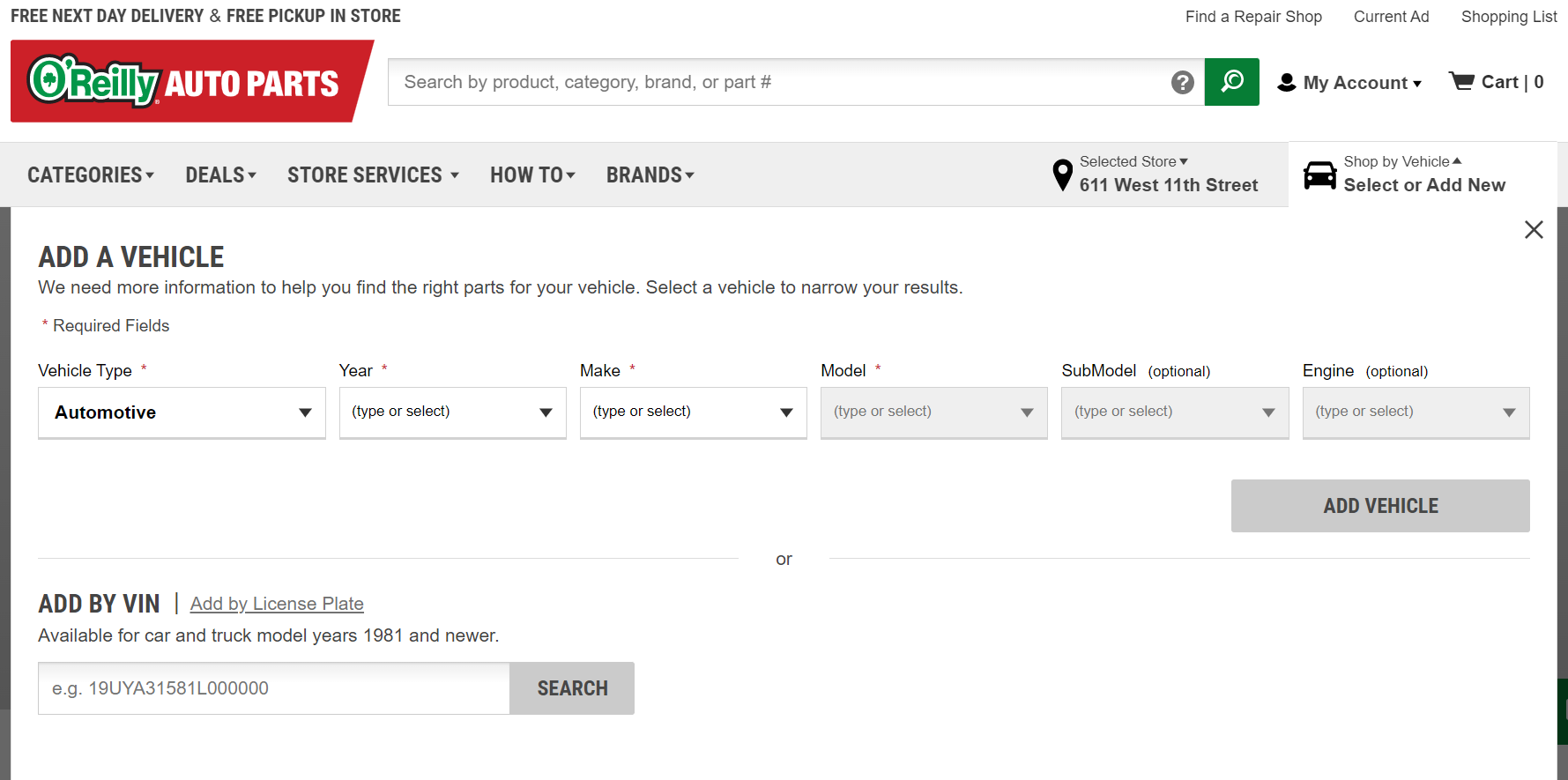Screen dimensions: 1568x780
Task: Click the green search magnifier button
Action: [x=1231, y=82]
